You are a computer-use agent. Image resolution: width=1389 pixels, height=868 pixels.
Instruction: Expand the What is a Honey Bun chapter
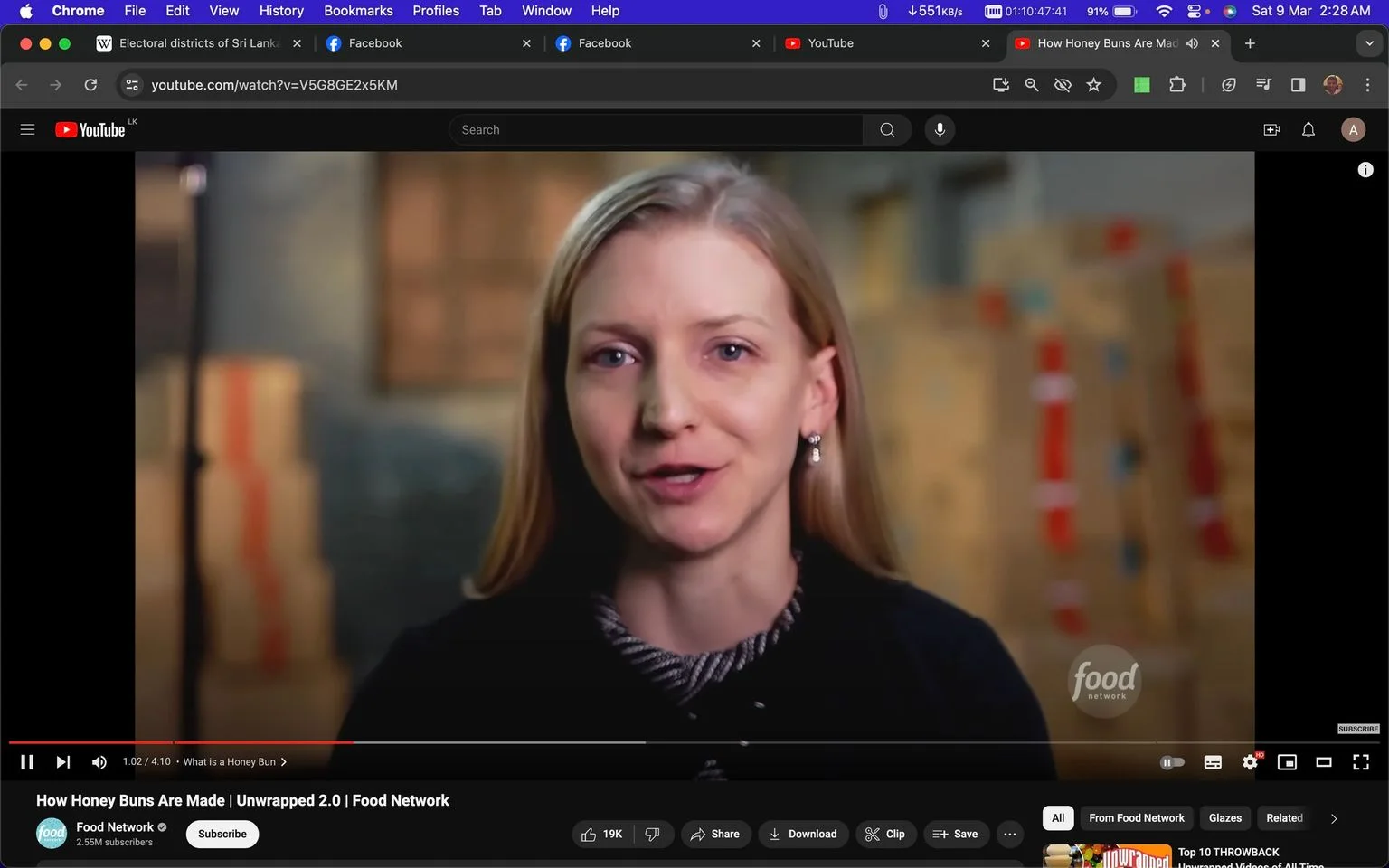click(235, 762)
